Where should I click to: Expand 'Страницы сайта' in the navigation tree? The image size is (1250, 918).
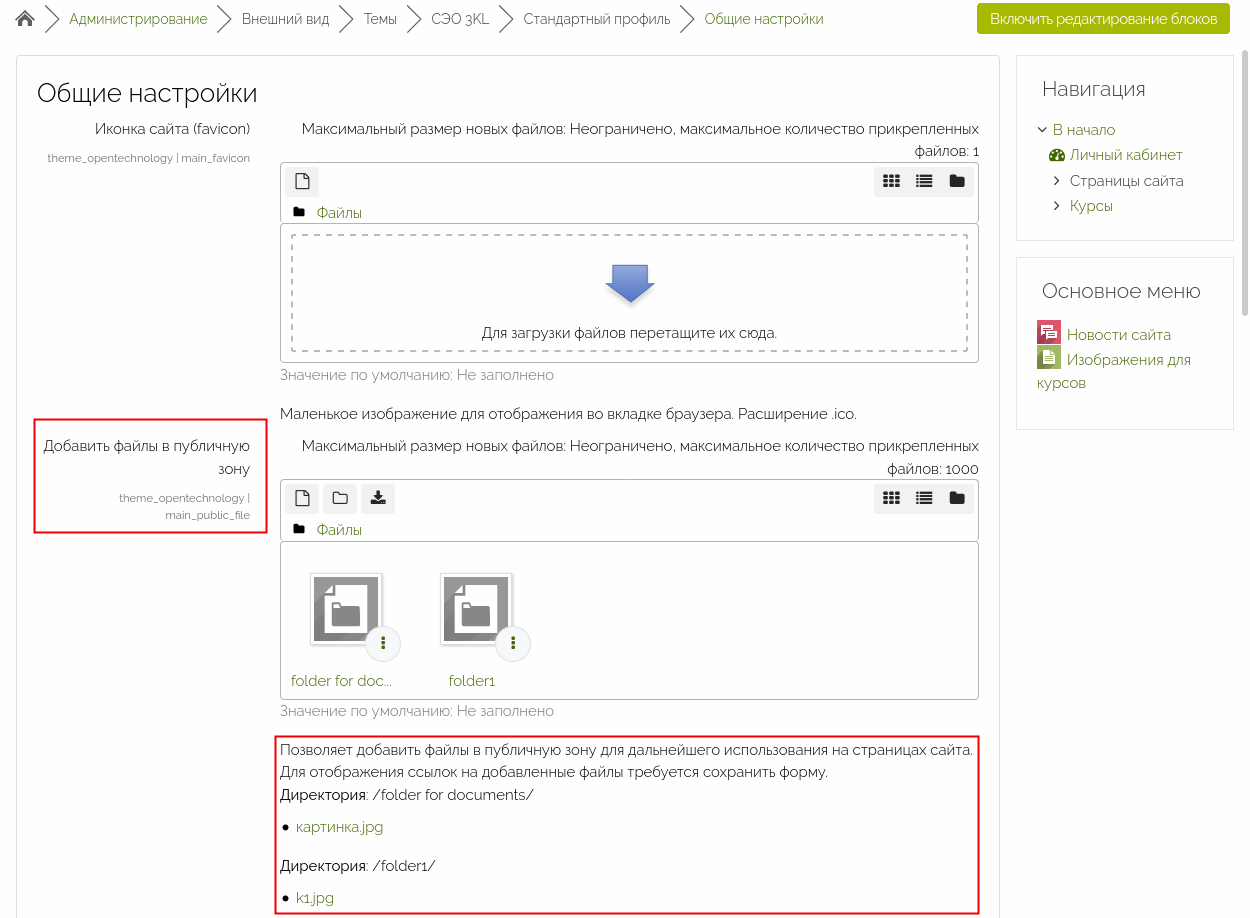tap(1057, 181)
